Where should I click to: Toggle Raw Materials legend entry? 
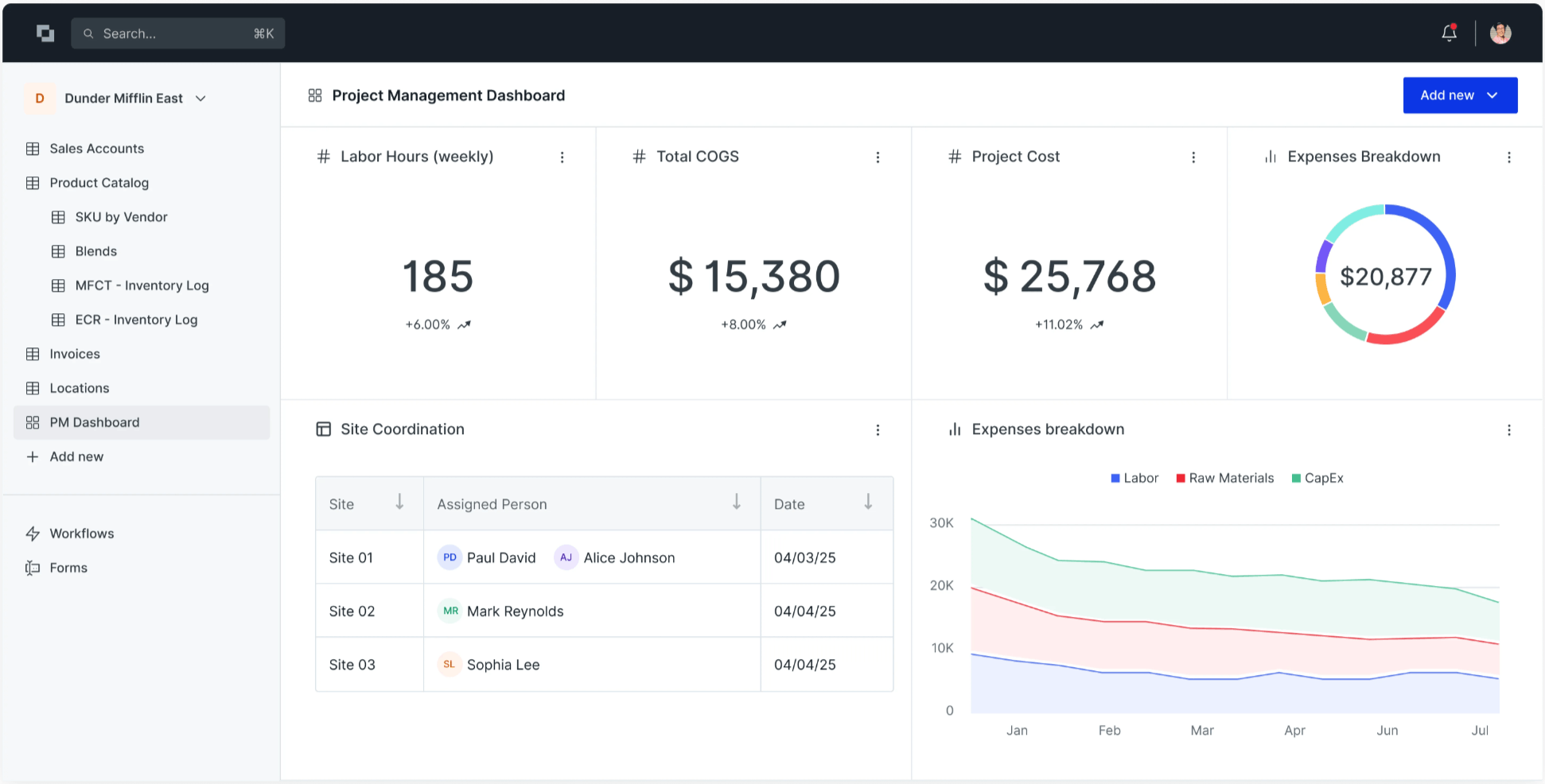click(1225, 478)
